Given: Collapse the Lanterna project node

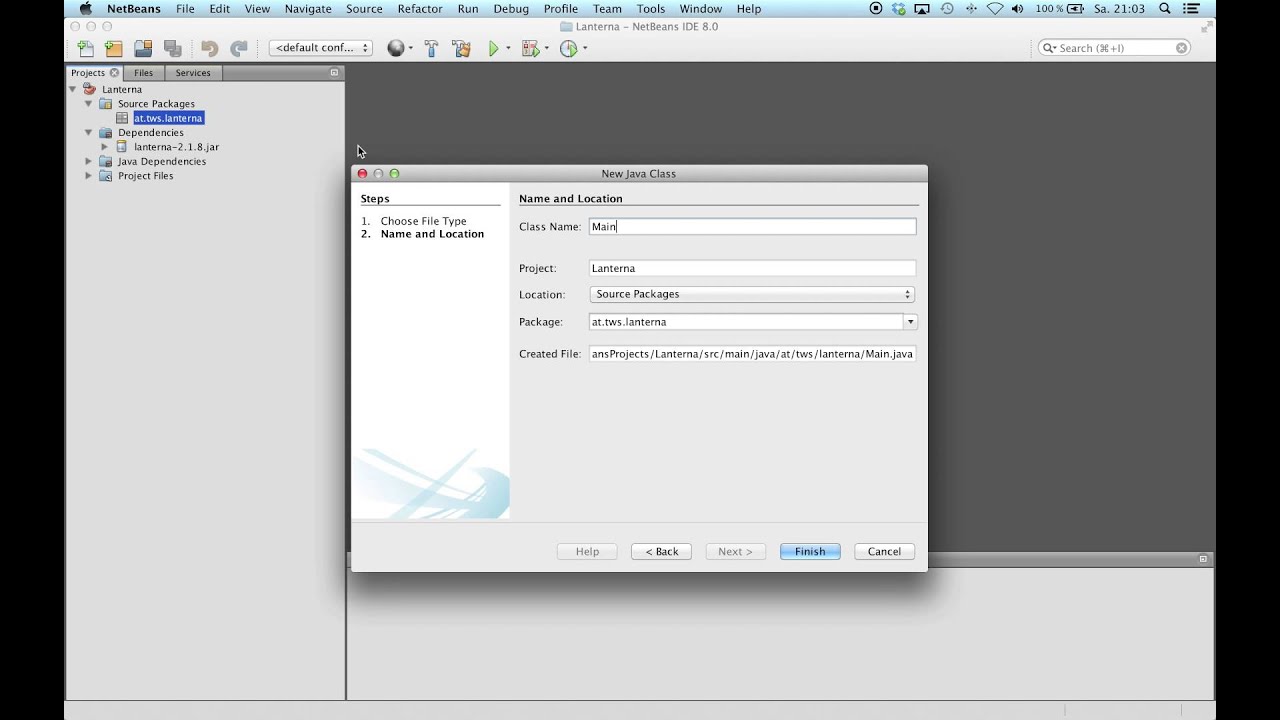Looking at the screenshot, I should [73, 89].
